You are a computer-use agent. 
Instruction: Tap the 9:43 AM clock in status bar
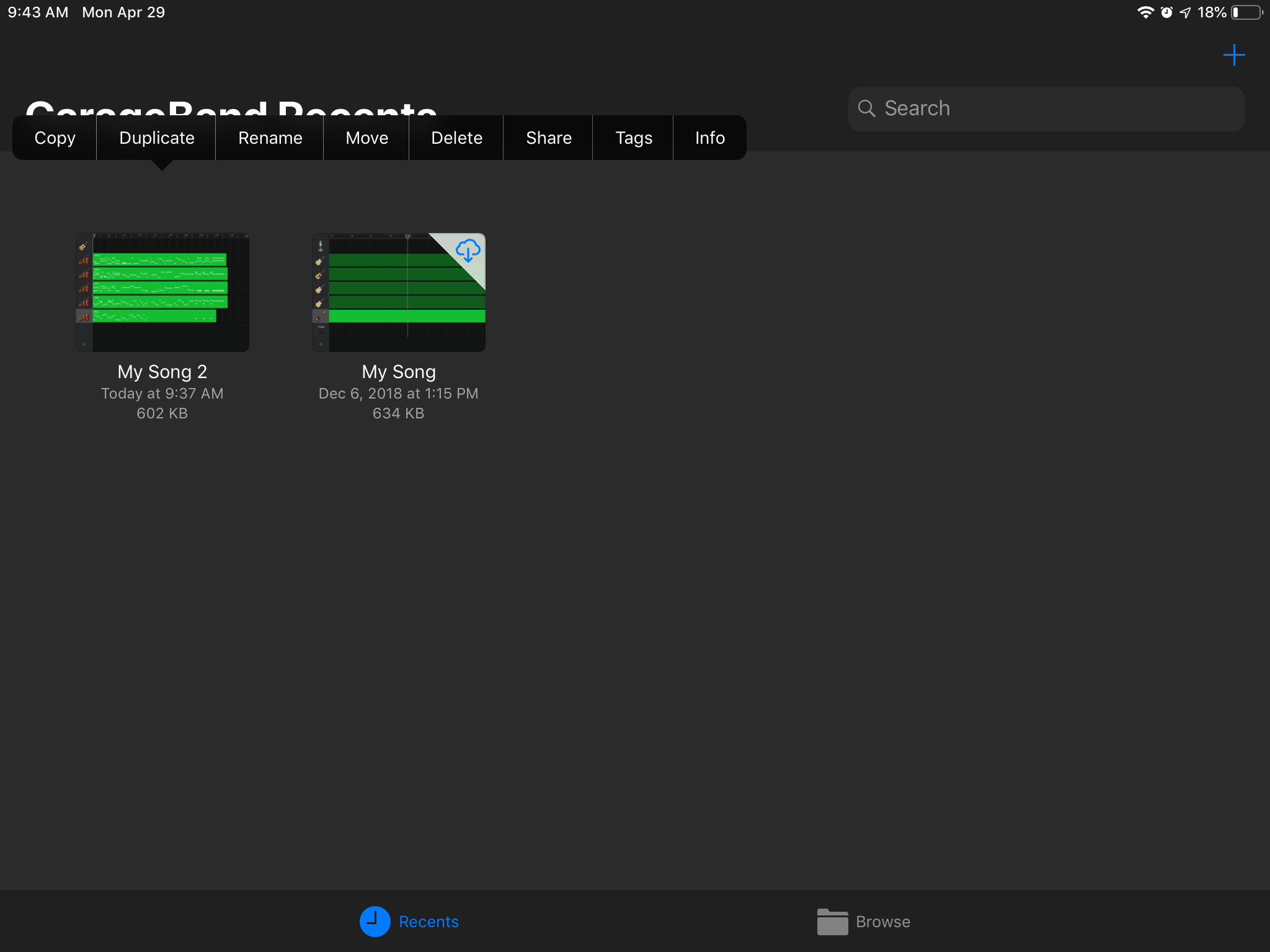pos(38,12)
